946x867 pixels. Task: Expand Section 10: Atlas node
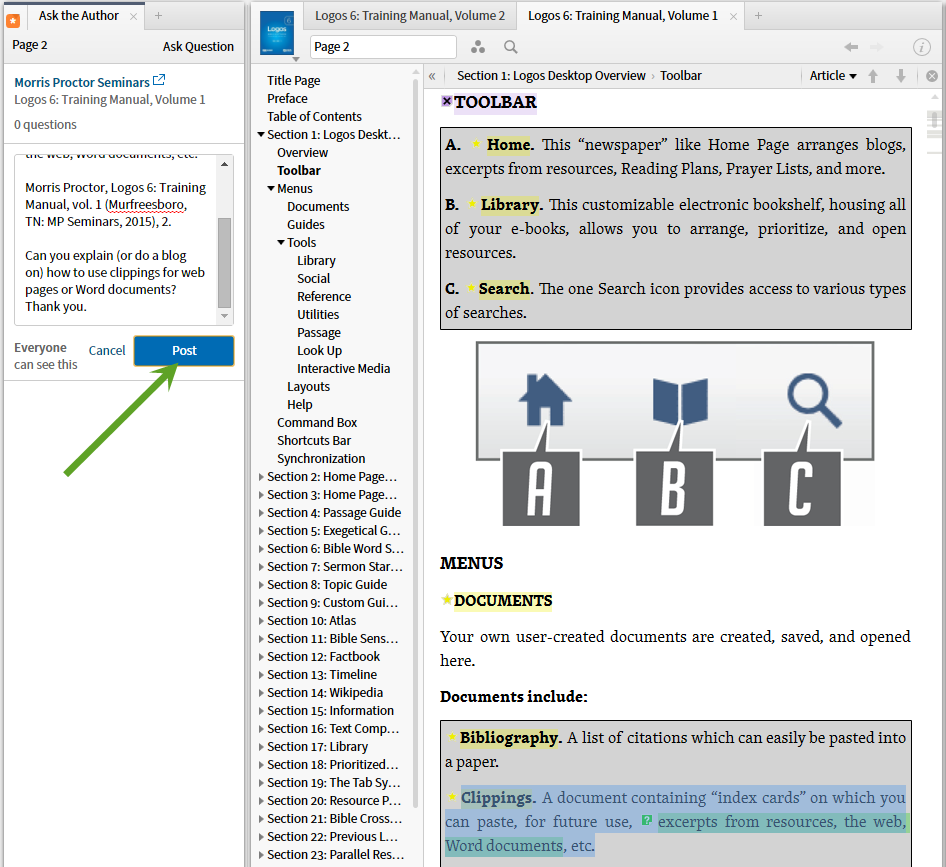pyautogui.click(x=261, y=621)
